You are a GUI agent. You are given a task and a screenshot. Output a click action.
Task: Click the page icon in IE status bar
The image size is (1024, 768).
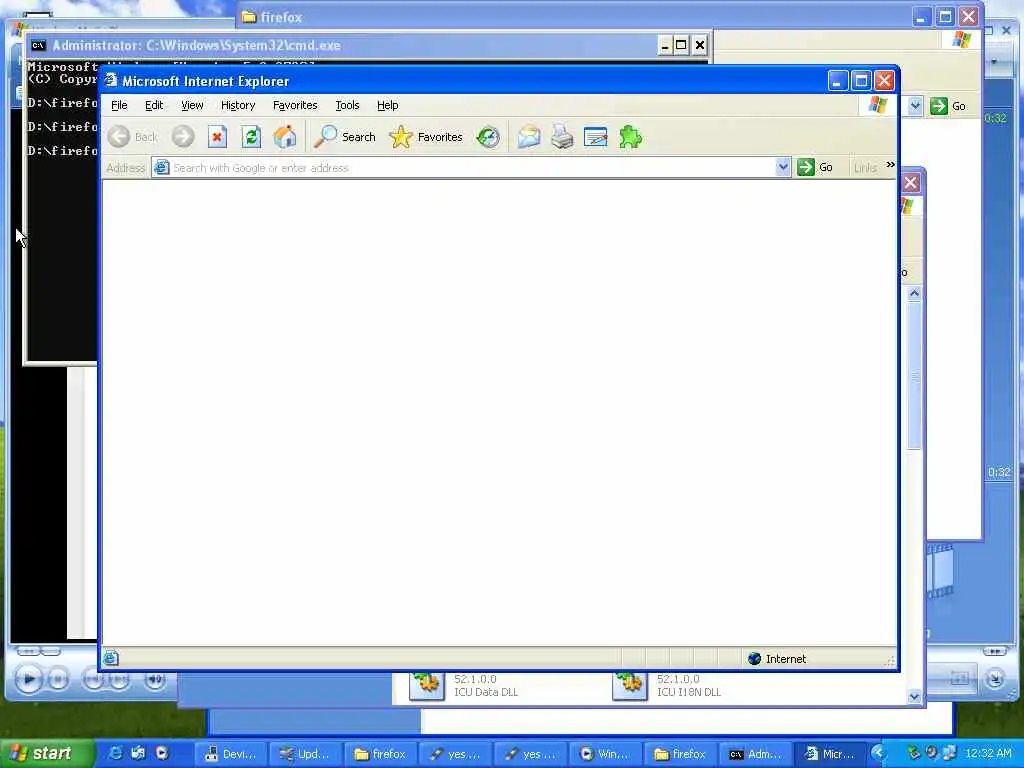pos(111,658)
